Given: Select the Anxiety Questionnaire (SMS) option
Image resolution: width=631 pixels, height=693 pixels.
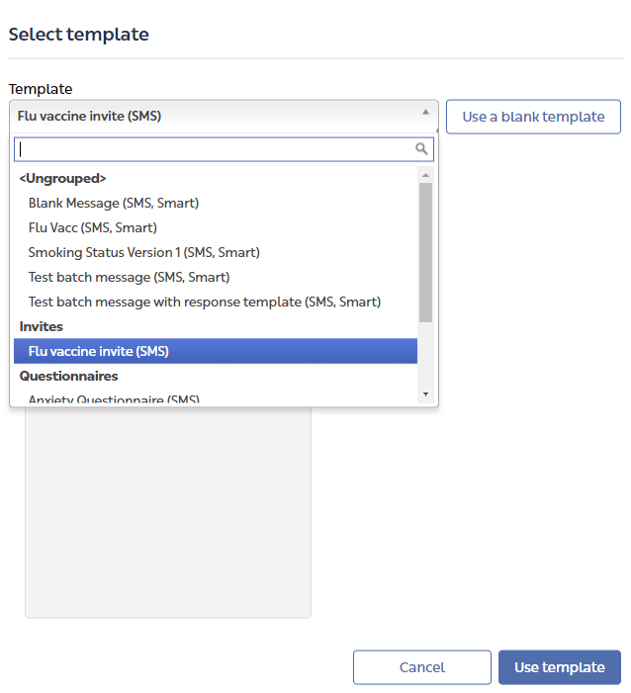Looking at the screenshot, I should pyautogui.click(x=113, y=399).
